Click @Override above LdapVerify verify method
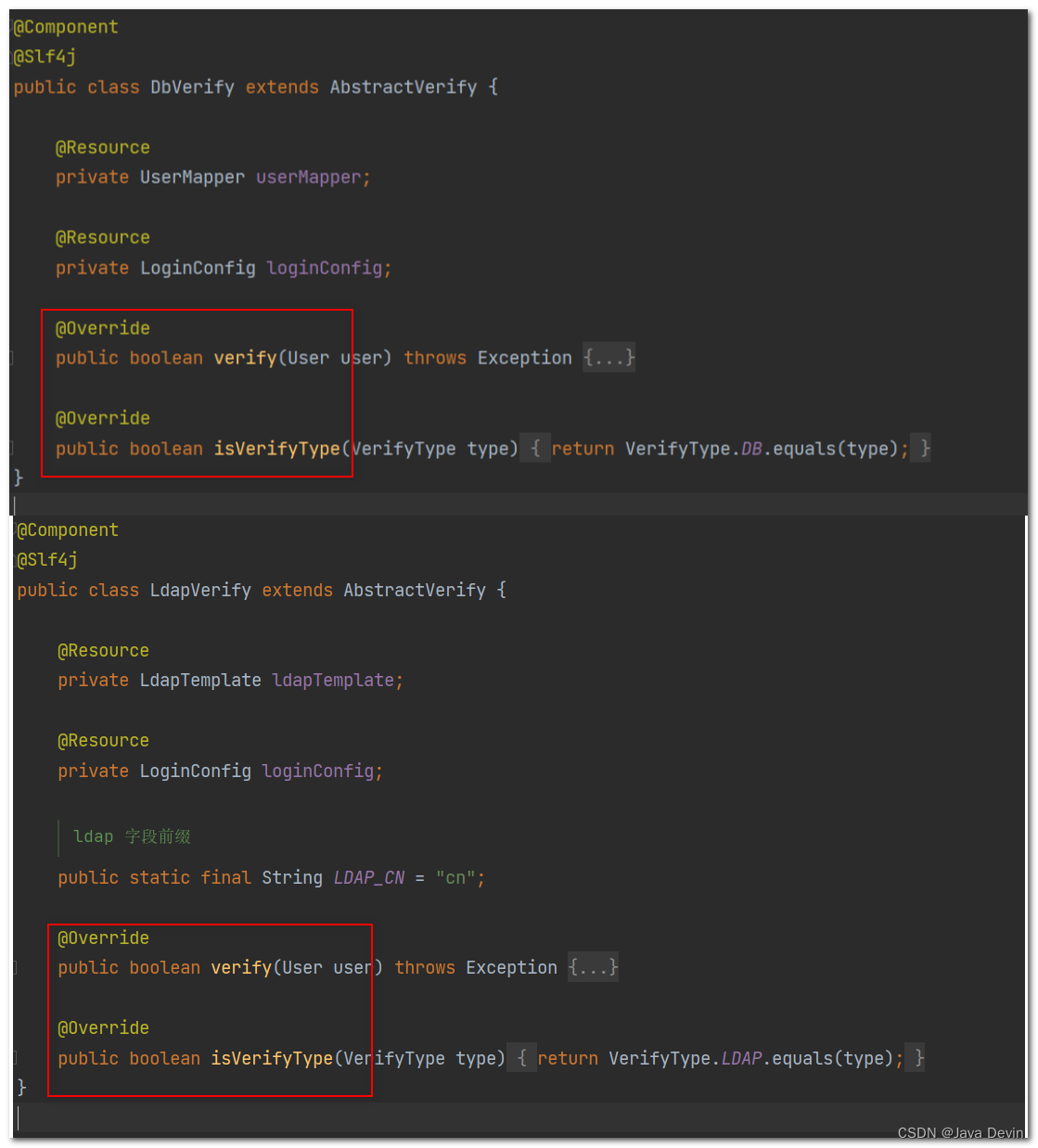This screenshot has width=1038, height=1148. [x=104, y=938]
